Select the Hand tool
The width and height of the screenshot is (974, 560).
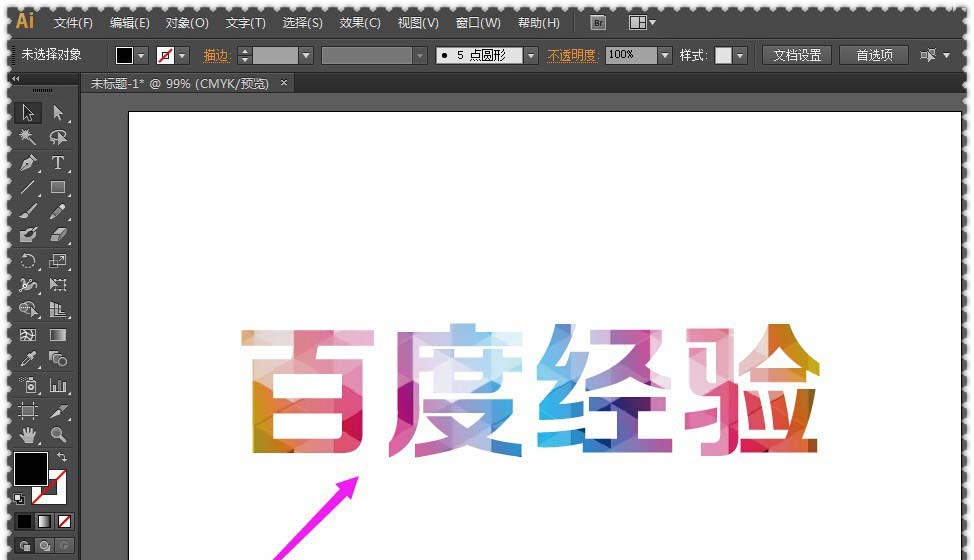(x=28, y=435)
